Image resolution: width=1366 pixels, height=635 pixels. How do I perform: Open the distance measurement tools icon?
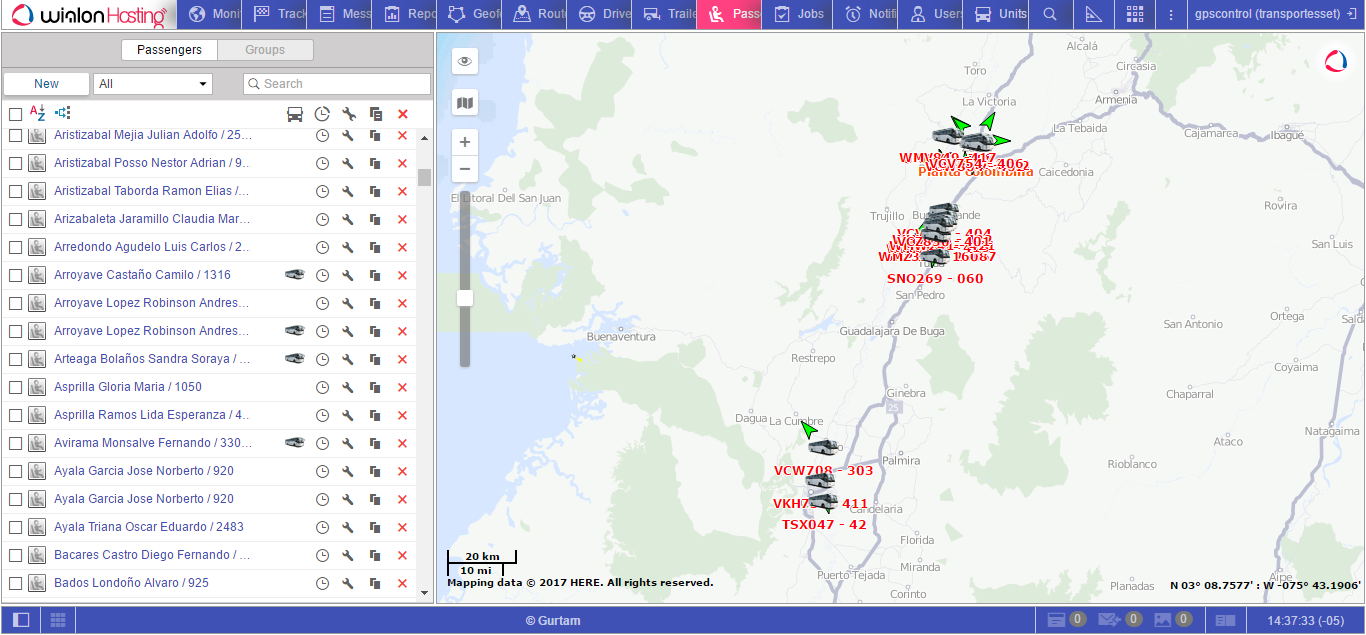[1093, 15]
